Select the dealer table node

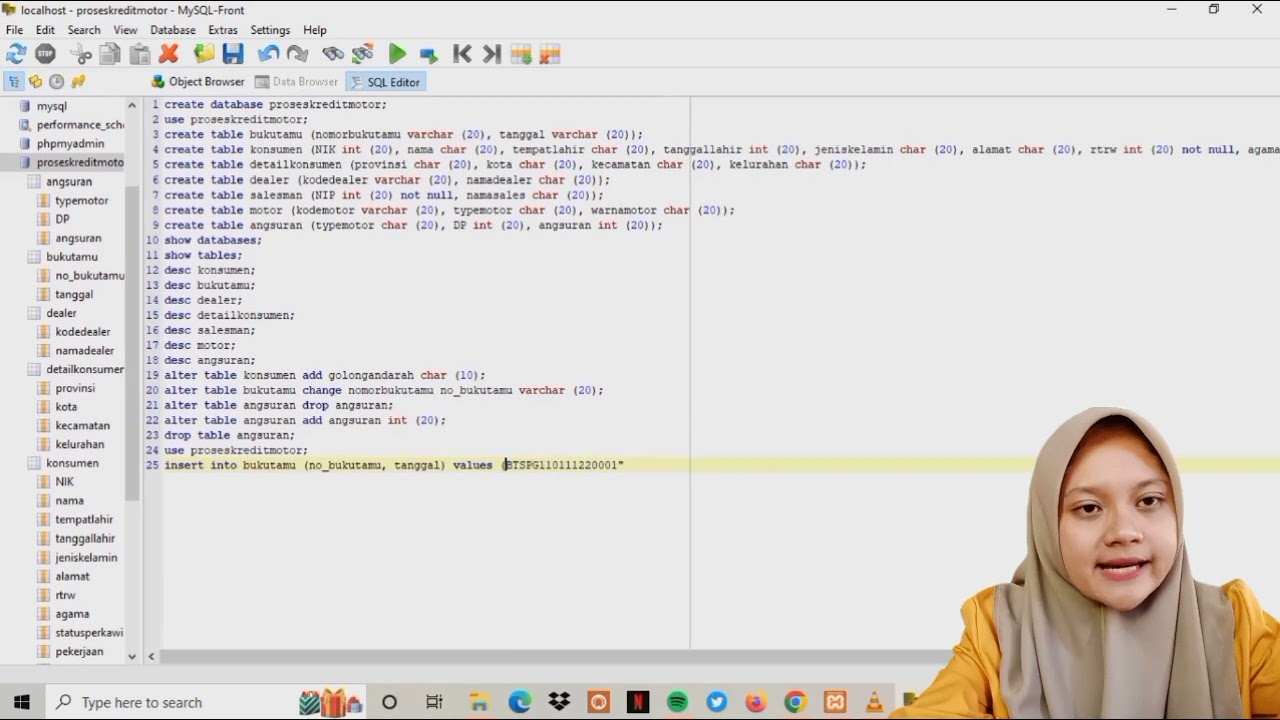(x=61, y=313)
